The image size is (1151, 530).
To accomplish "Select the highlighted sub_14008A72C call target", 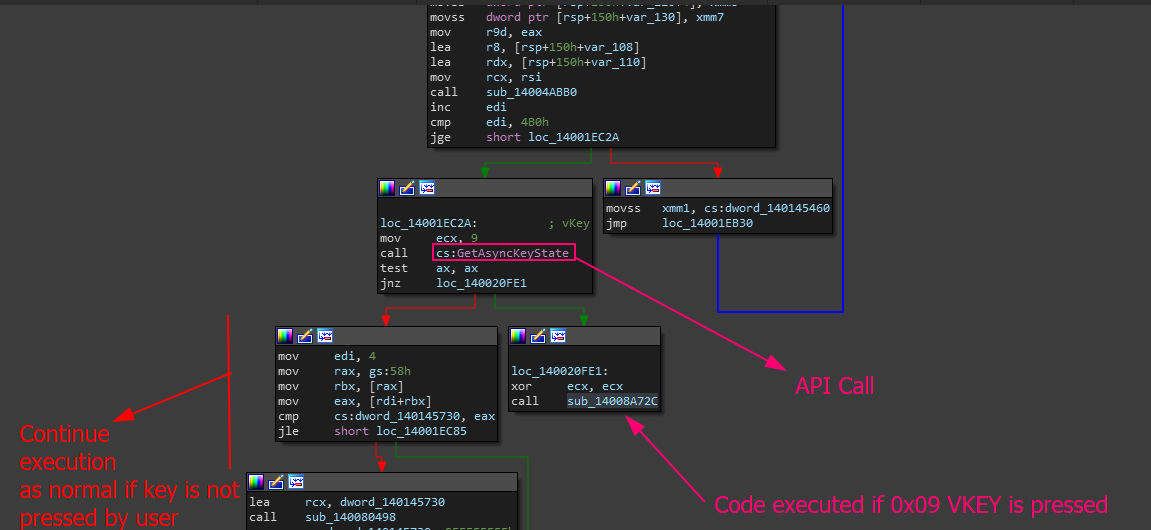I will click(613, 401).
